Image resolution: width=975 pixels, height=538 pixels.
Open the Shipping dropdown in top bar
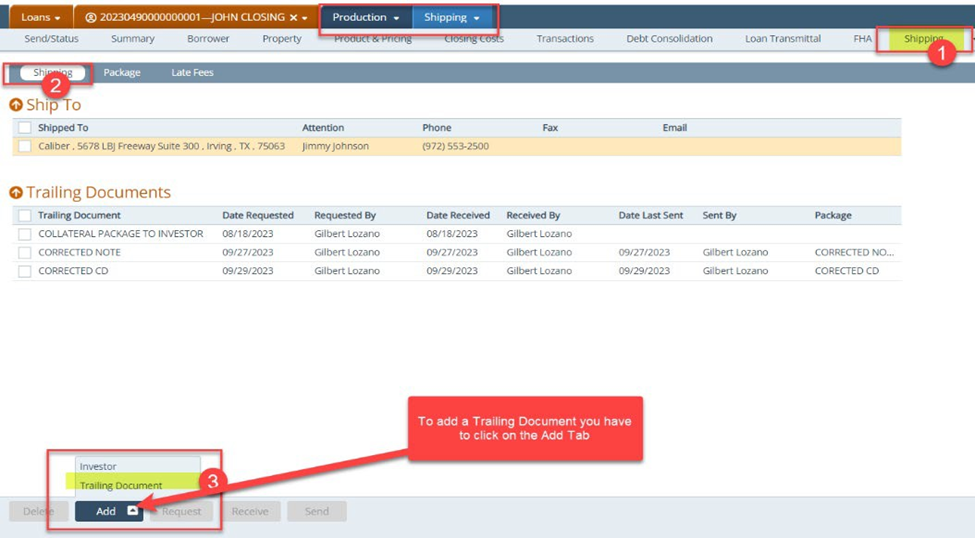452,17
